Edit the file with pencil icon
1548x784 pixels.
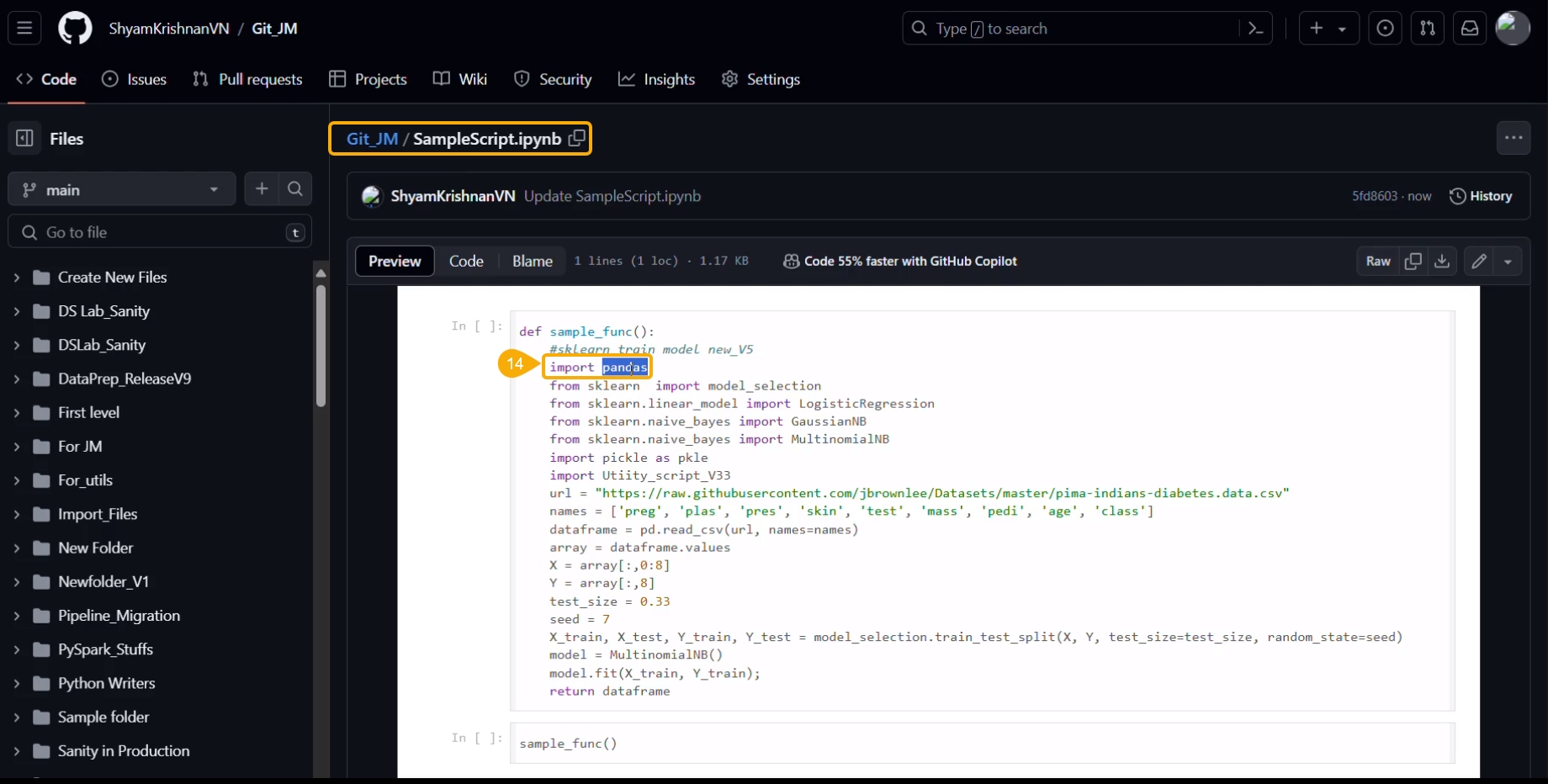pos(1478,262)
